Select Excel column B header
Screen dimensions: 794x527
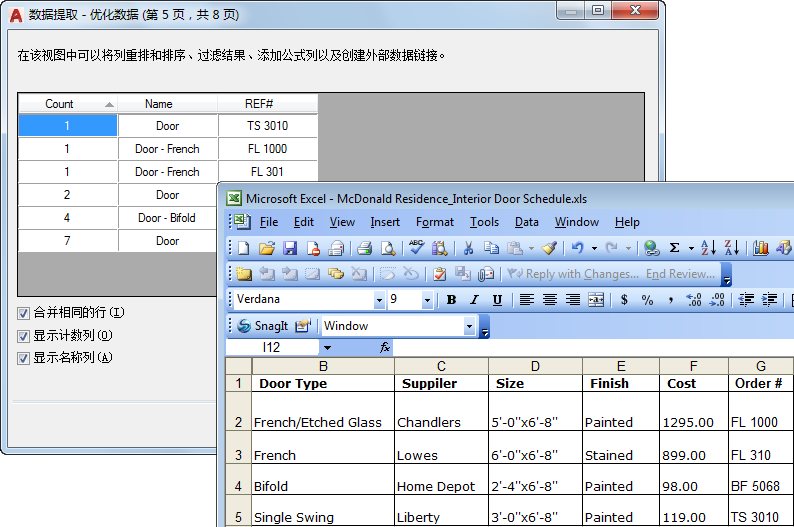(323, 366)
